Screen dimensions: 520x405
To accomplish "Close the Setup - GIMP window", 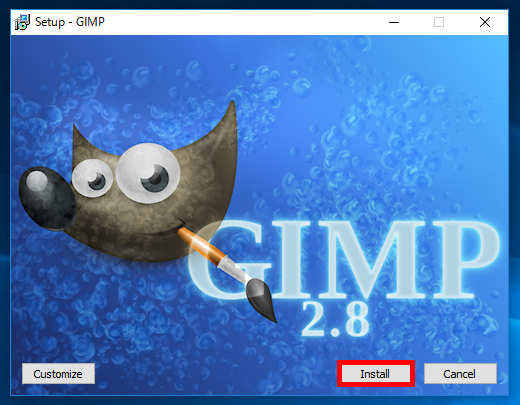I will 485,22.
